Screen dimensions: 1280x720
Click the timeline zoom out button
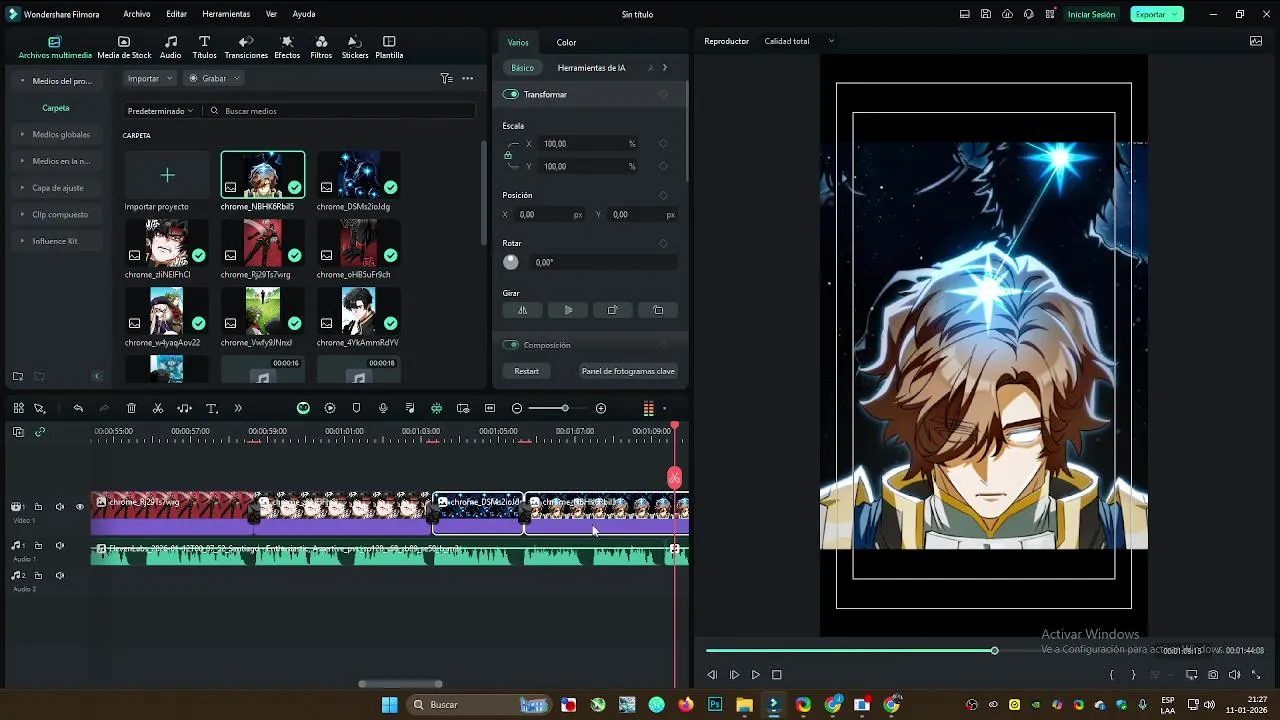point(517,408)
